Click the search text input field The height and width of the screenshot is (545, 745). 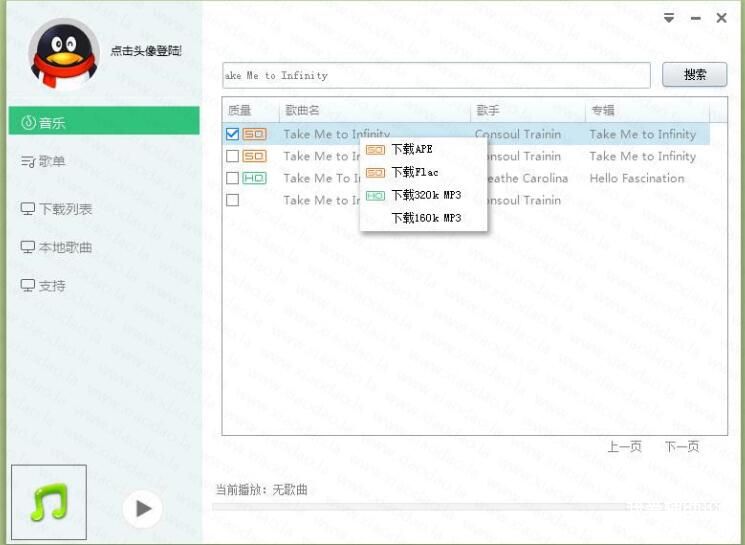coord(435,75)
